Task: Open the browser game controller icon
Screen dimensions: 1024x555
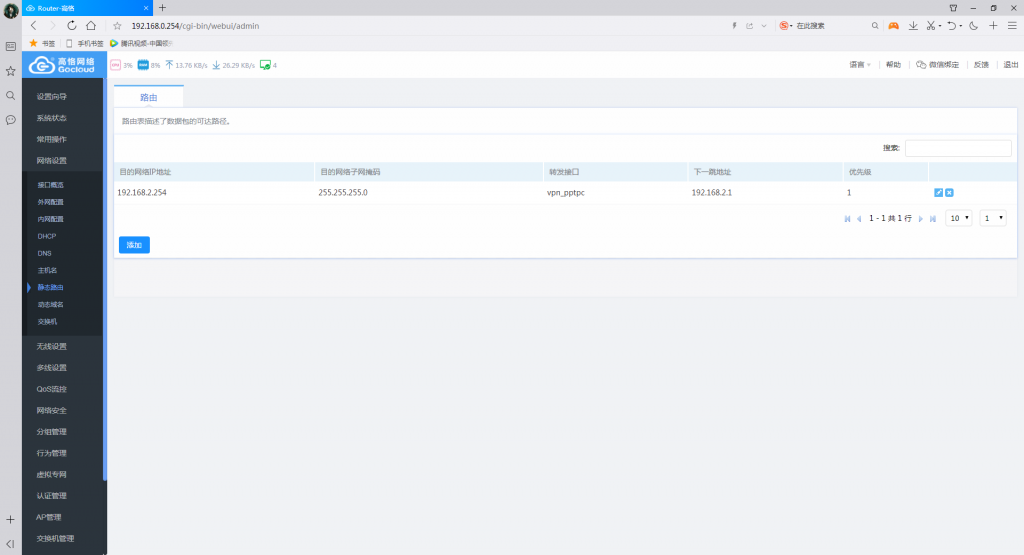Action: coord(893,25)
